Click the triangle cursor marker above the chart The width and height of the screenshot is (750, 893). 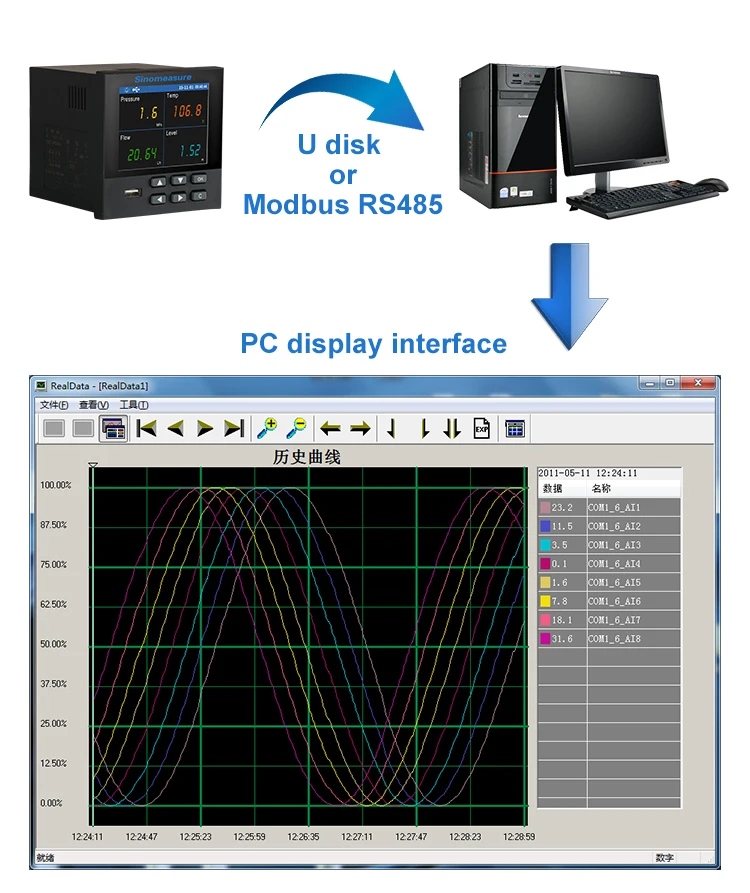coord(93,465)
